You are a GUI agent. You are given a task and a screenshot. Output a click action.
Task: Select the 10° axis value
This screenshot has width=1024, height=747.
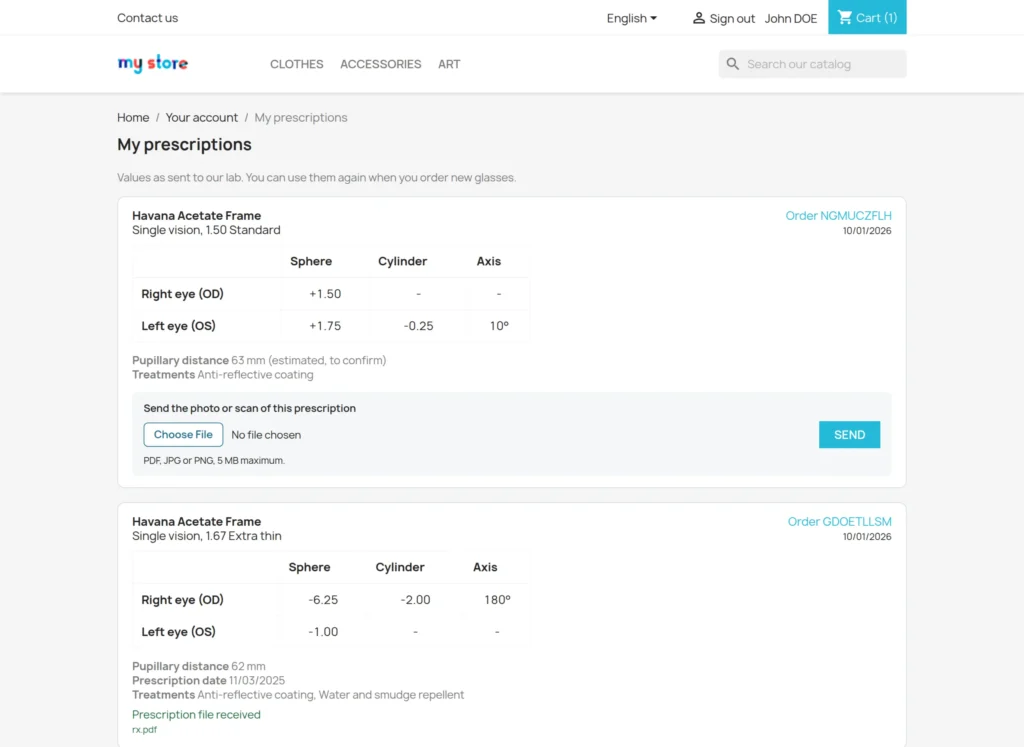(x=499, y=326)
